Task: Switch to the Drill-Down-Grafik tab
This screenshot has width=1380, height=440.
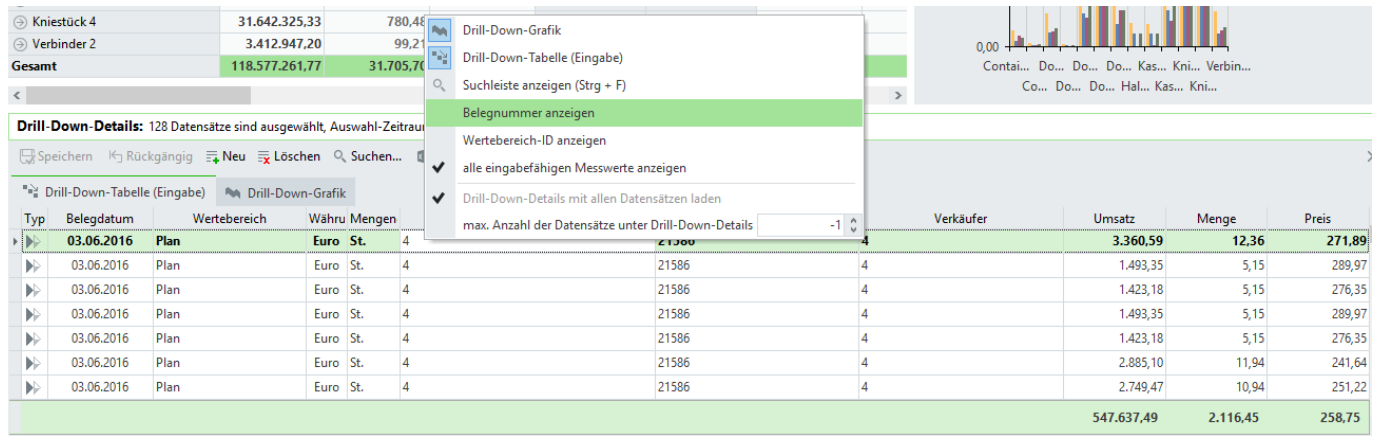Action: coord(287,192)
